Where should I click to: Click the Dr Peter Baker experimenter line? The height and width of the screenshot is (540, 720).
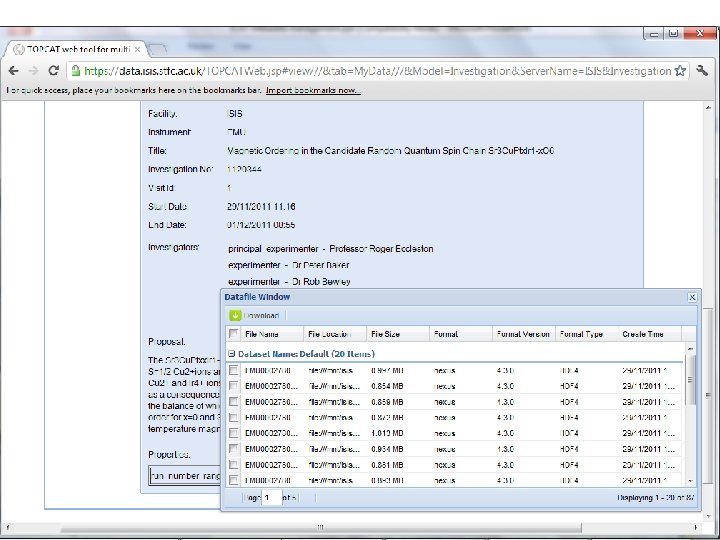tap(288, 265)
